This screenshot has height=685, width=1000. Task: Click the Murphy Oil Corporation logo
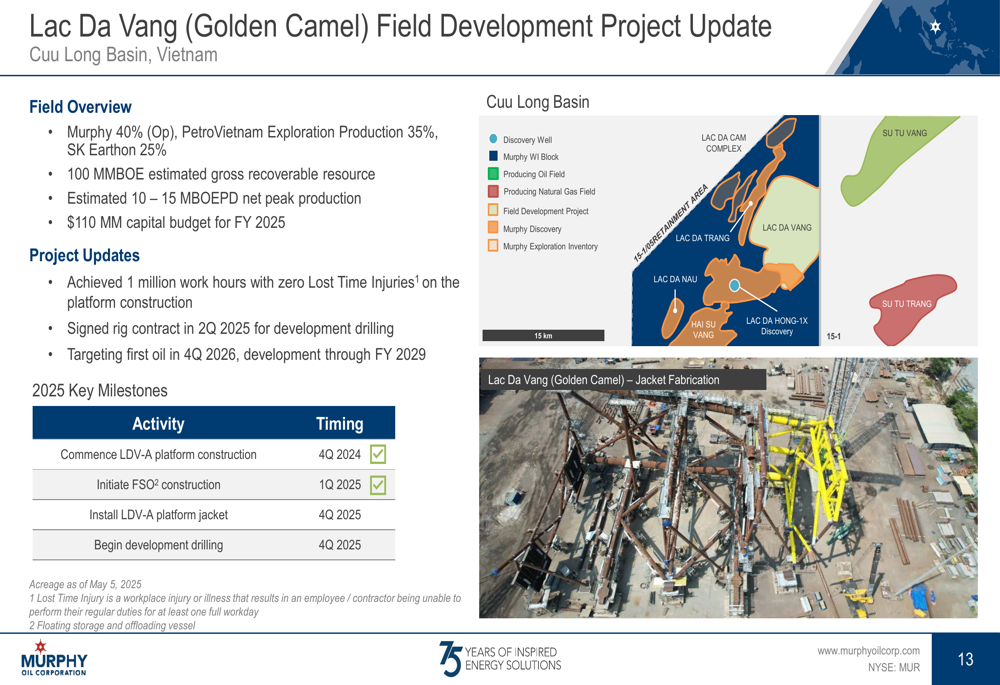[54, 658]
